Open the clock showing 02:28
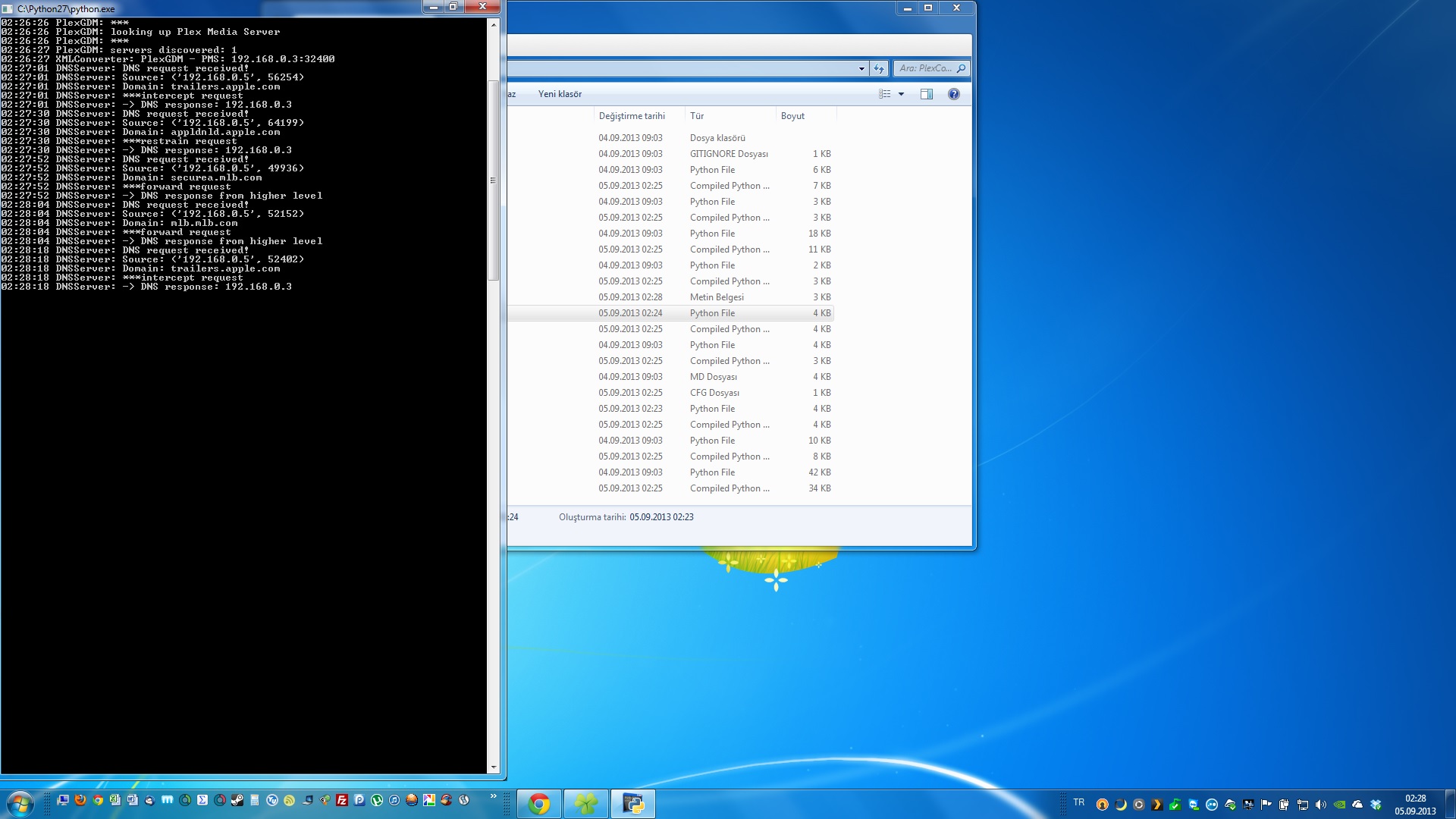Screen dimensions: 1456x819 [1415, 805]
